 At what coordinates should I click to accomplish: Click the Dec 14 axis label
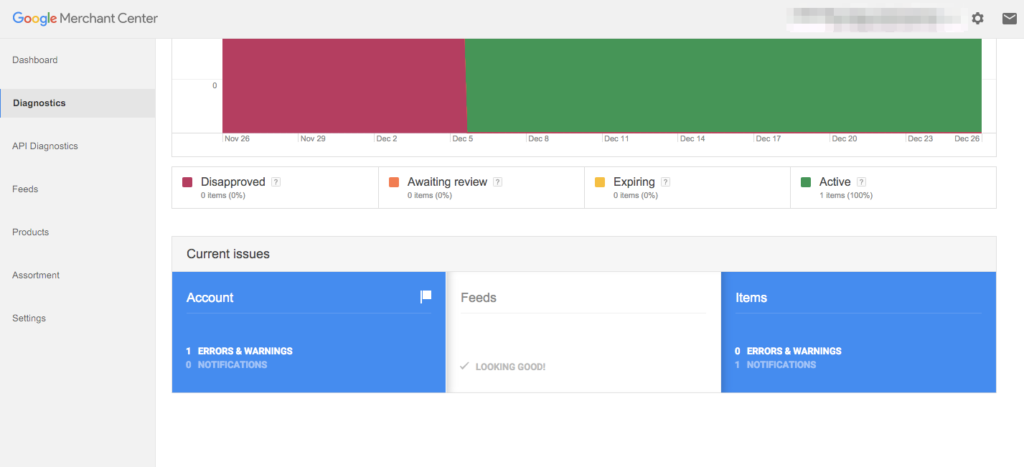tap(692, 139)
